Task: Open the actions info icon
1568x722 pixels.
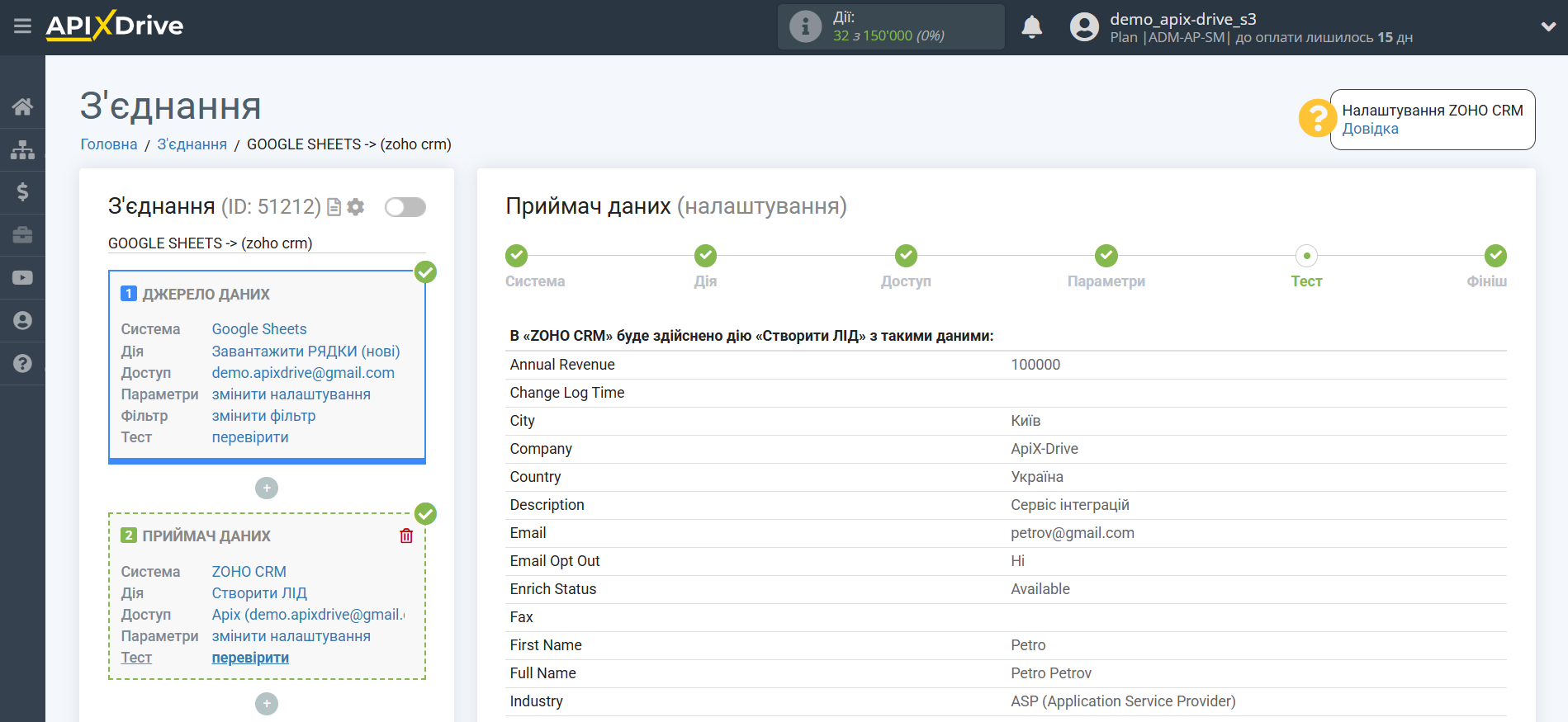Action: coord(805,26)
